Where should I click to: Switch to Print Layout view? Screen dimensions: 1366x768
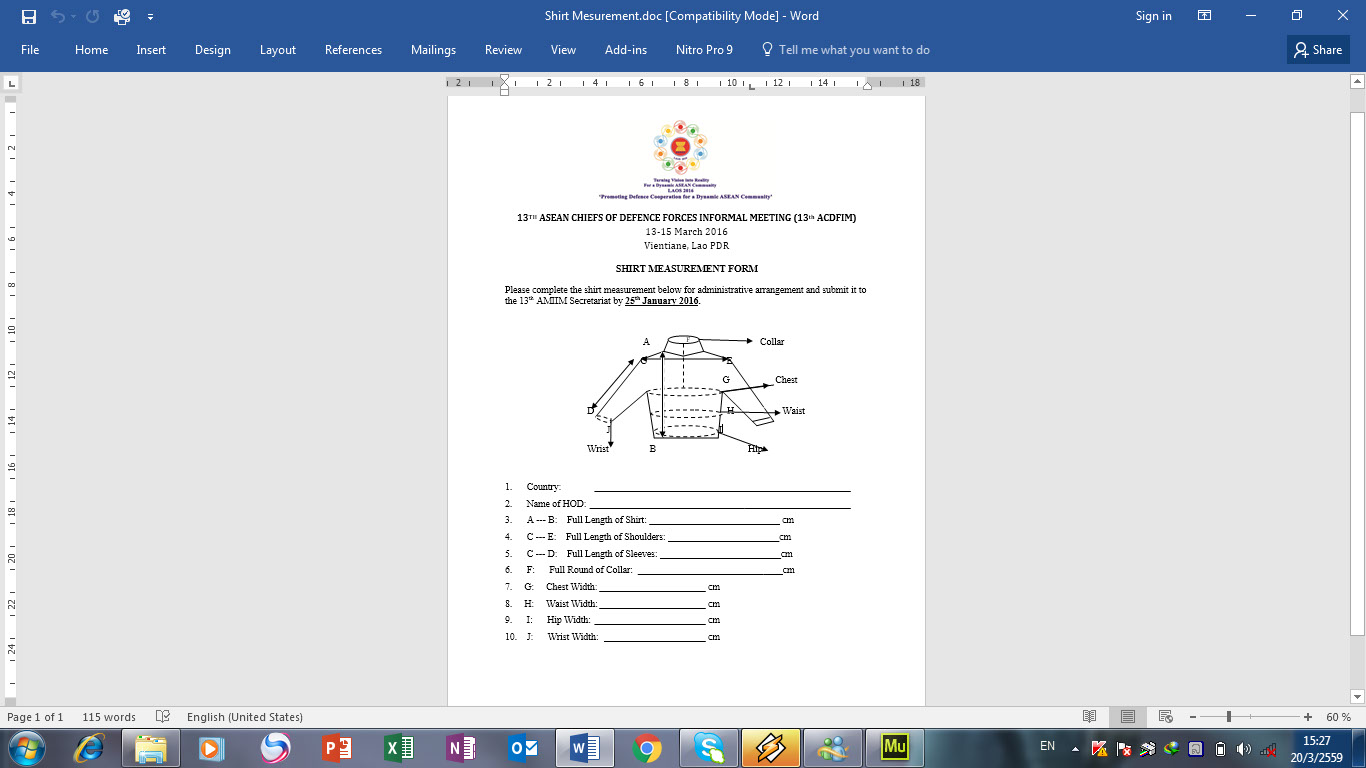pyautogui.click(x=1128, y=717)
